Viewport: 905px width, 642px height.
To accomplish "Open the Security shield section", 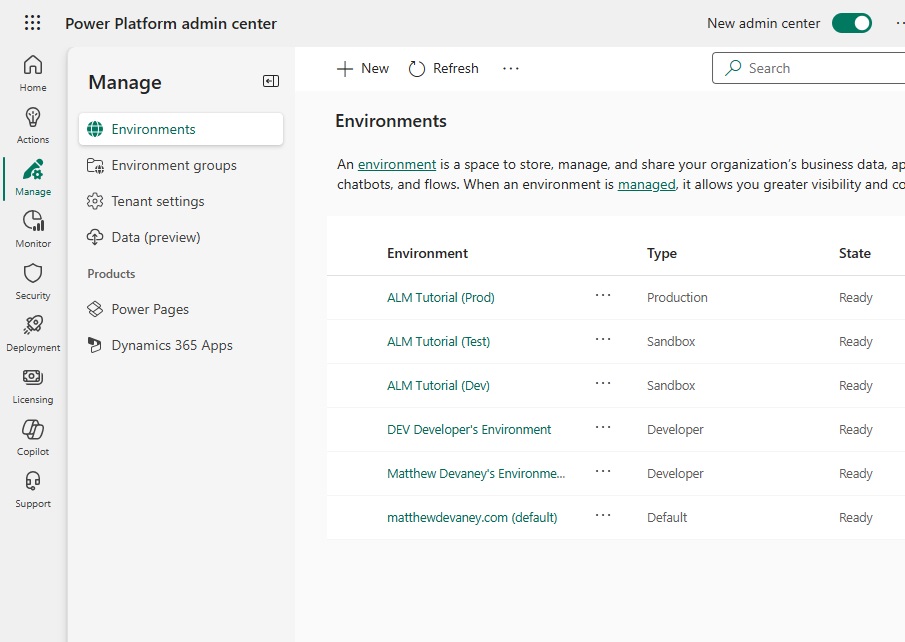I will (33, 281).
